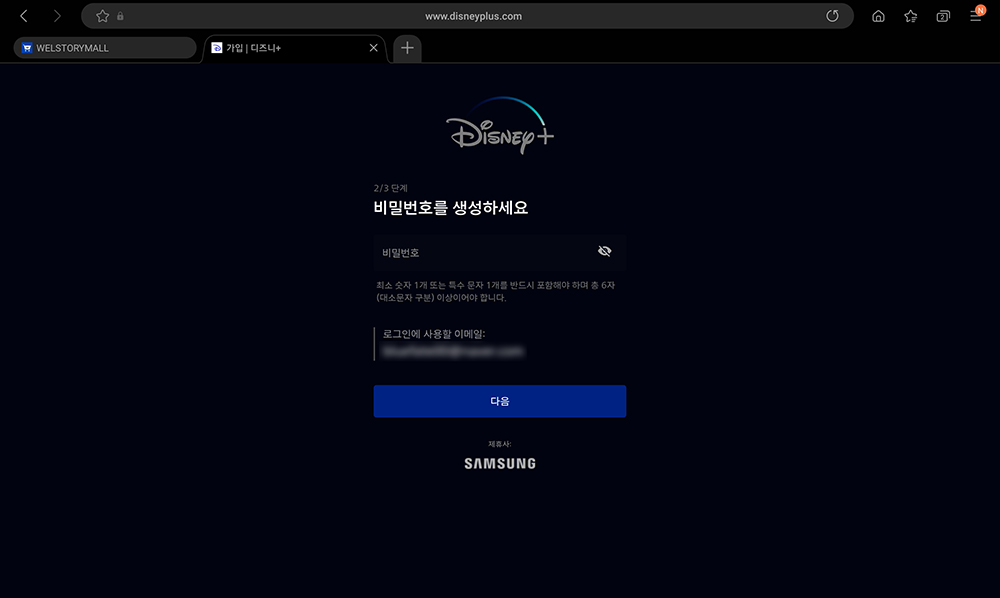Bookmark this page with the address bar star
1000x598 pixels.
(103, 16)
